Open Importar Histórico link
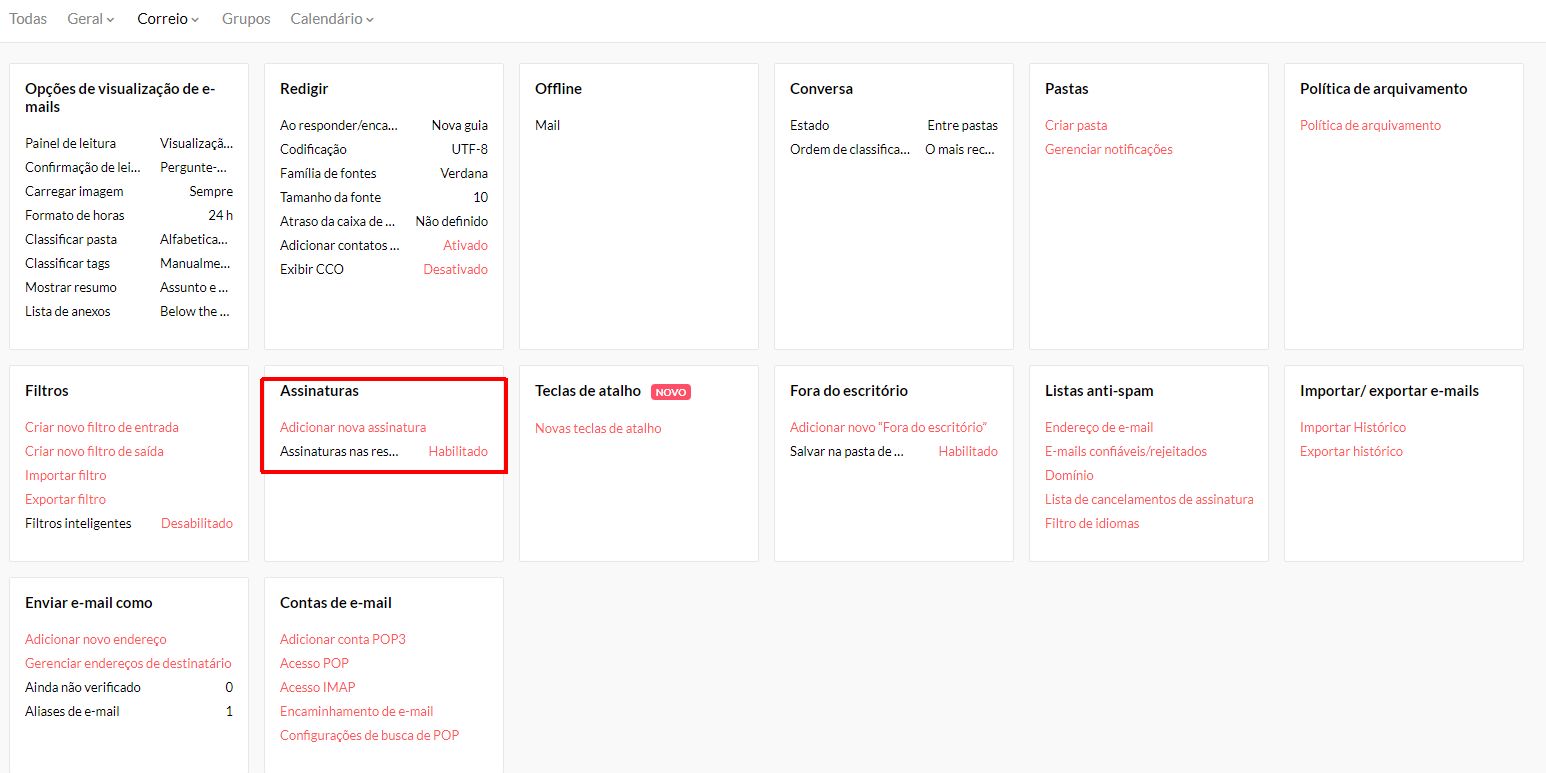This screenshot has height=773, width=1546. 1352,427
